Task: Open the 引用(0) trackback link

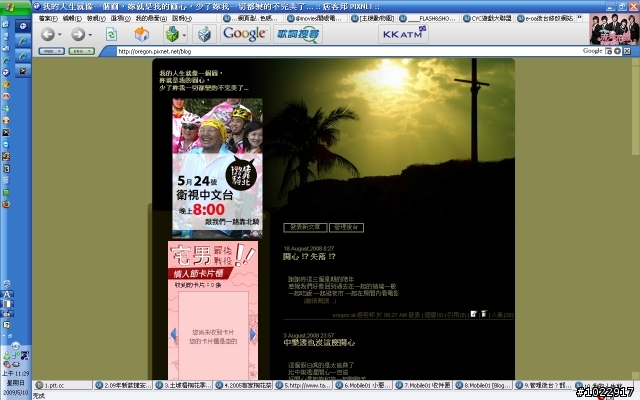Action: point(457,315)
